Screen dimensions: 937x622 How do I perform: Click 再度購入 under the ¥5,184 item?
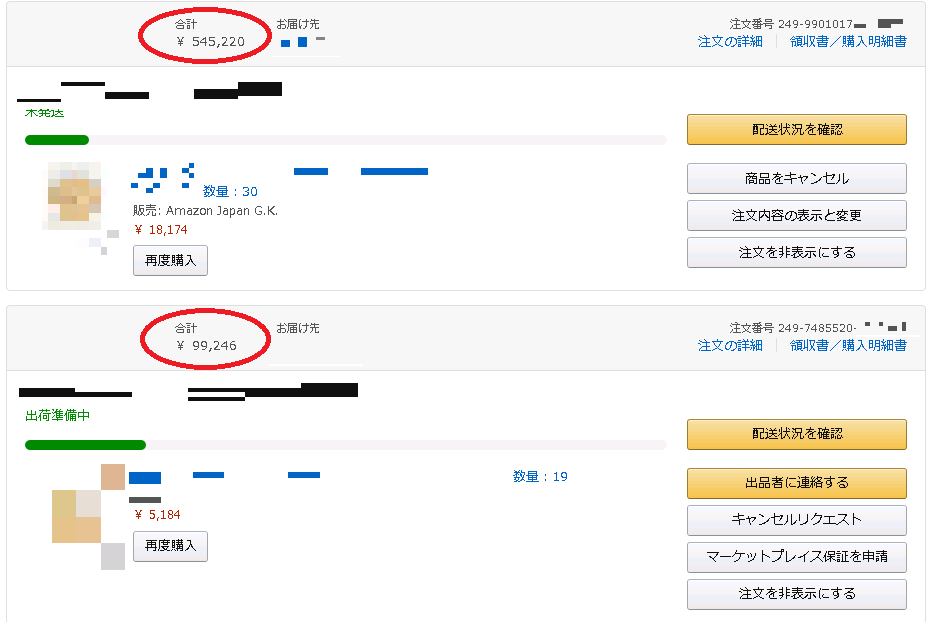point(170,546)
